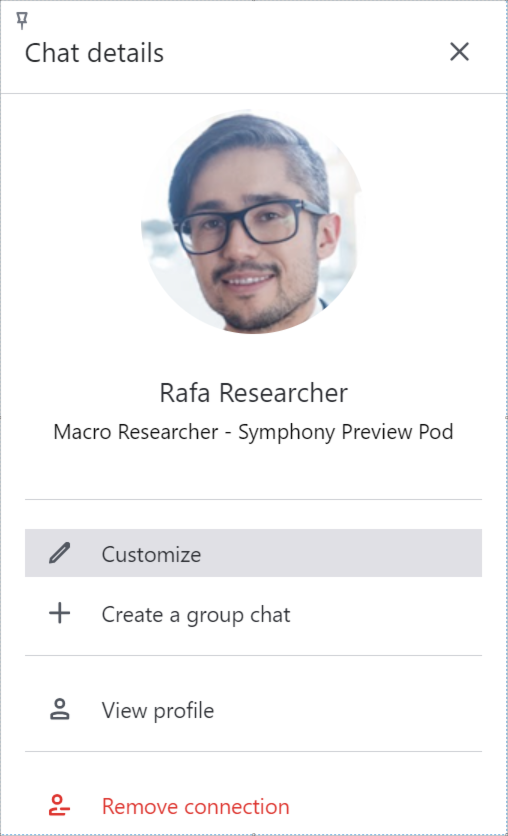Click empty space in Create a group chat row
Image resolution: width=508 pixels, height=836 pixels.
(384, 614)
